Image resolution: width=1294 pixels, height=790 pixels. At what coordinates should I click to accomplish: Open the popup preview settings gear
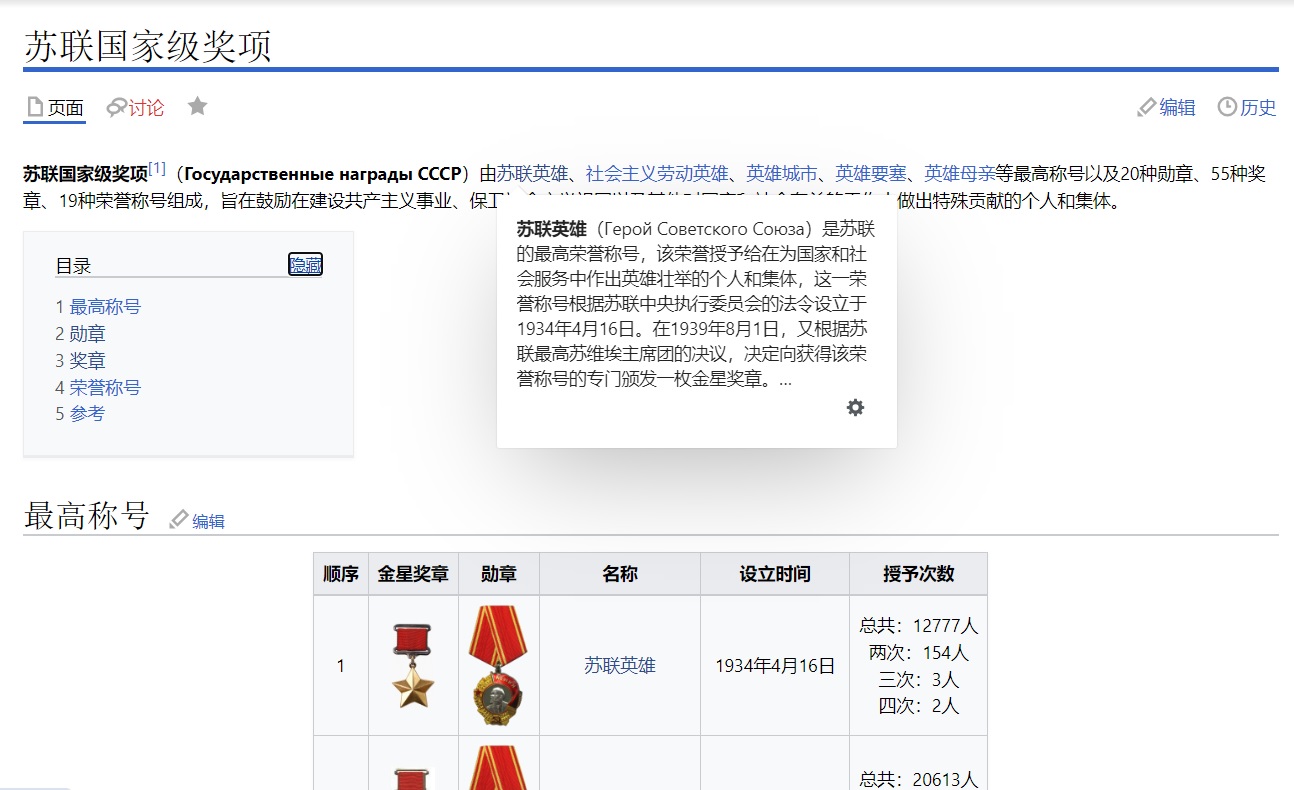[855, 408]
